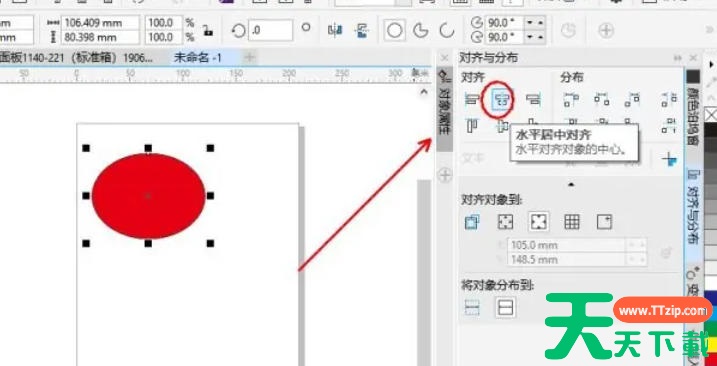Click docker add plus circle below 对象属性
Screen dimensions: 717x366
(445, 175)
